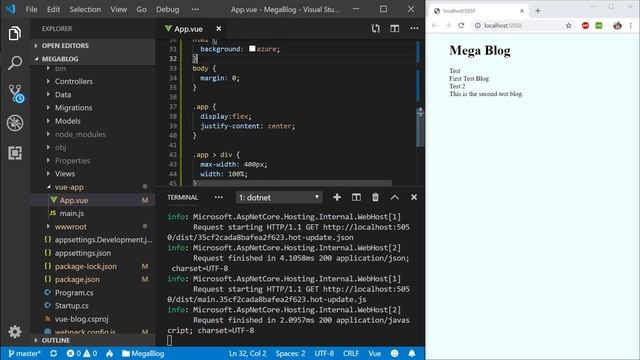Expand the Controllers folder
The height and width of the screenshot is (360, 640).
point(73,81)
